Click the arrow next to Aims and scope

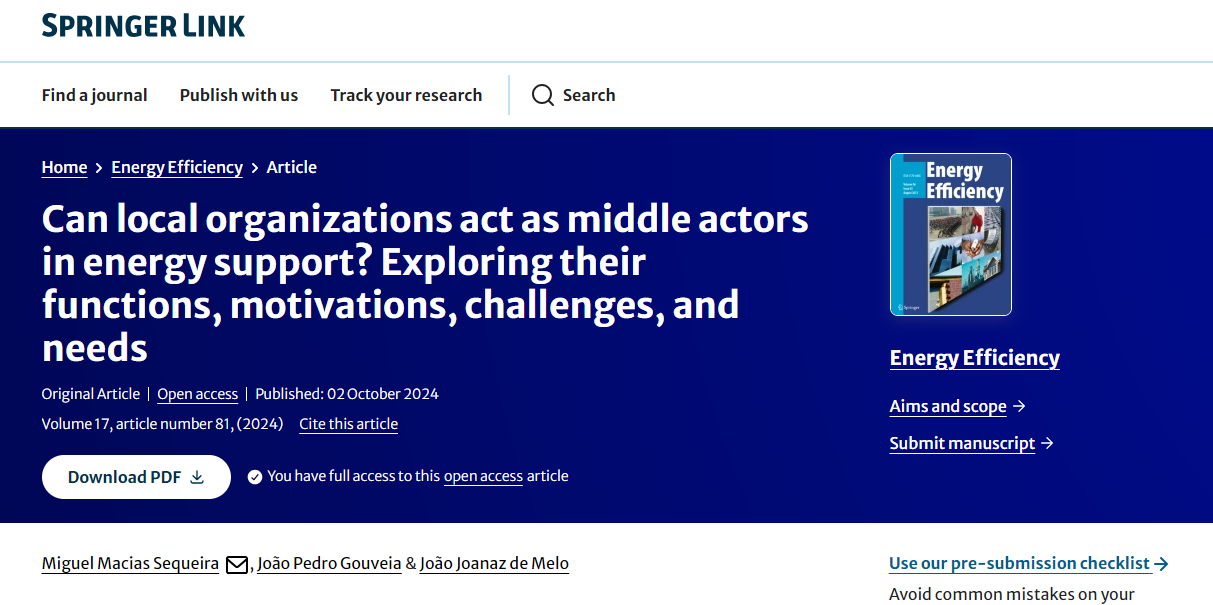point(1019,406)
